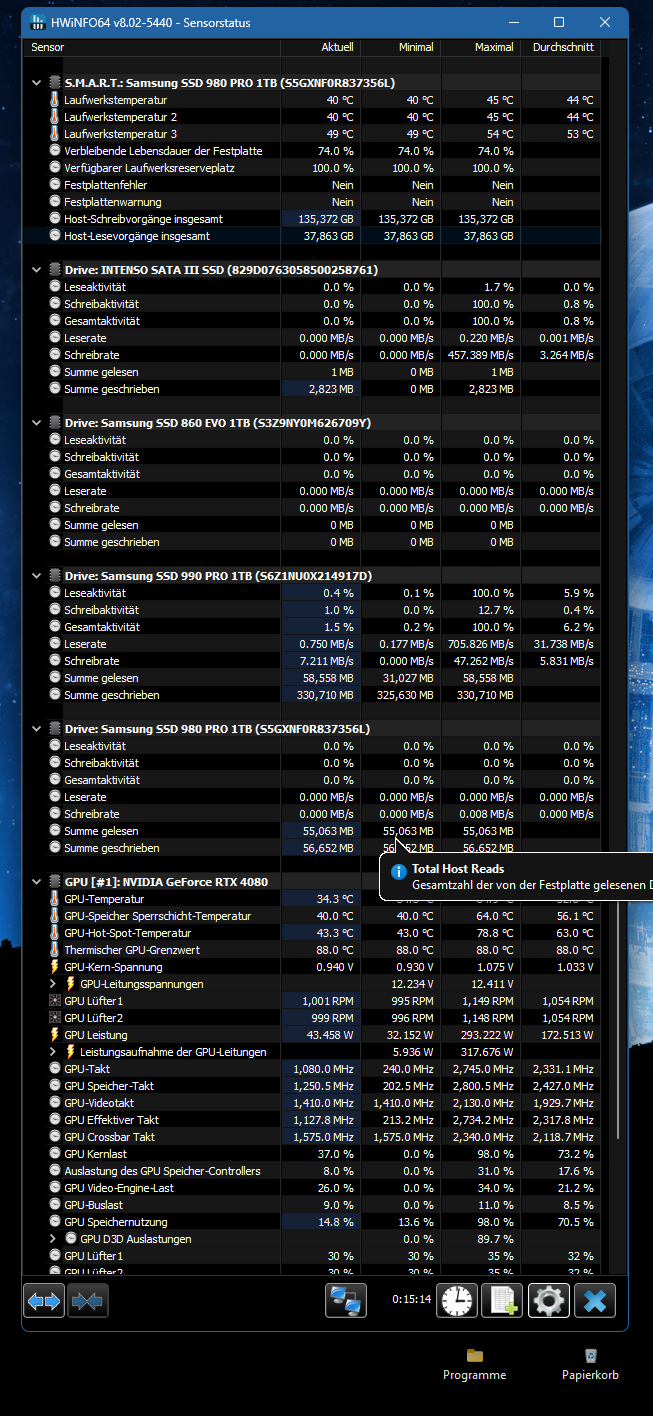
Task: Click drive icon of INTENSO SATA III SSD group
Action: [55, 270]
